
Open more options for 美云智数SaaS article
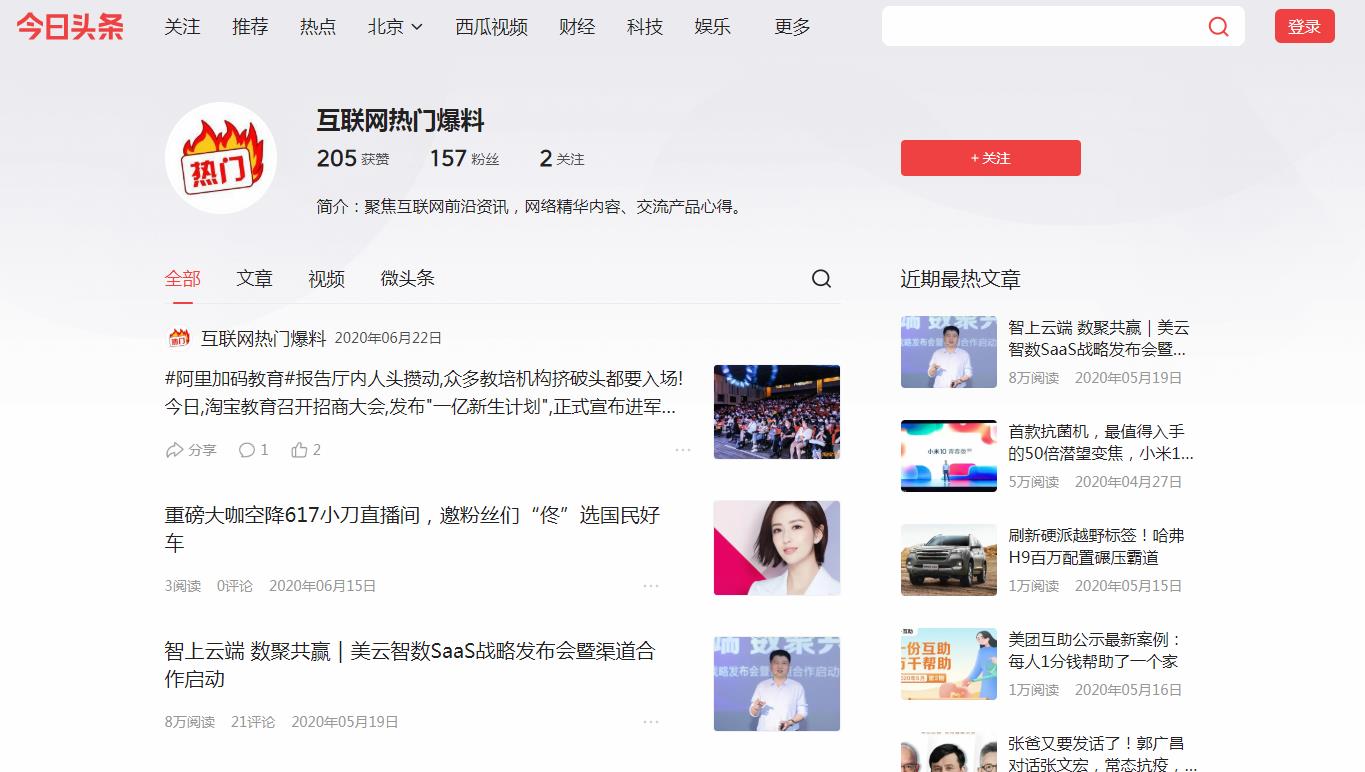(x=651, y=722)
